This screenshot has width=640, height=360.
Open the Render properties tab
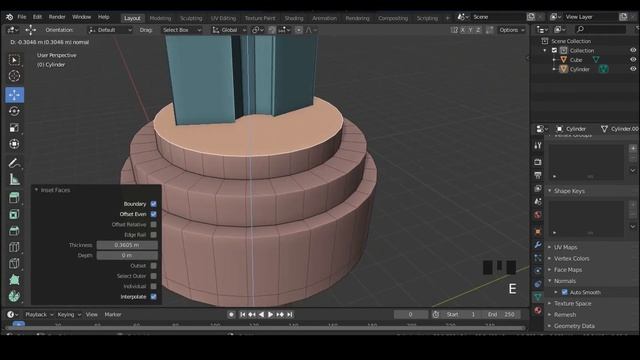click(538, 162)
